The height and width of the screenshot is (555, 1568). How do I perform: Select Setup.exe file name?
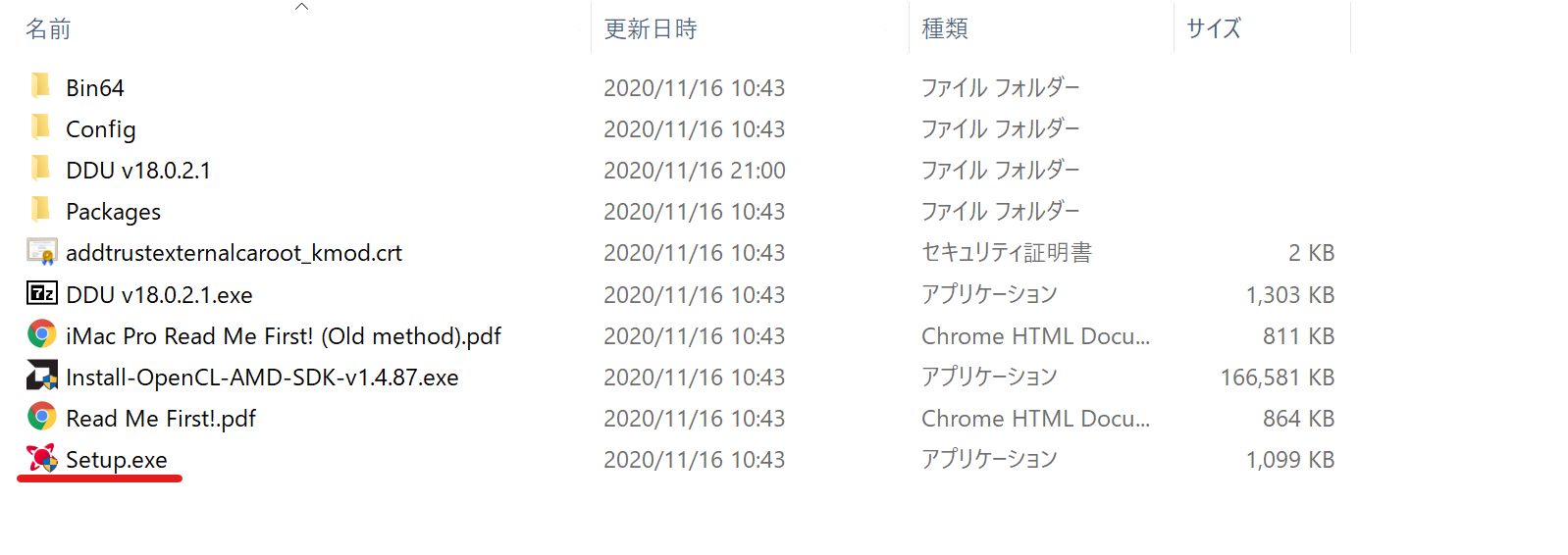coord(117,460)
